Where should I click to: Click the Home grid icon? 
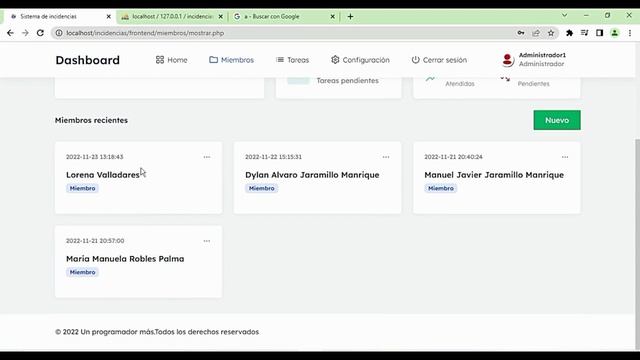point(160,60)
